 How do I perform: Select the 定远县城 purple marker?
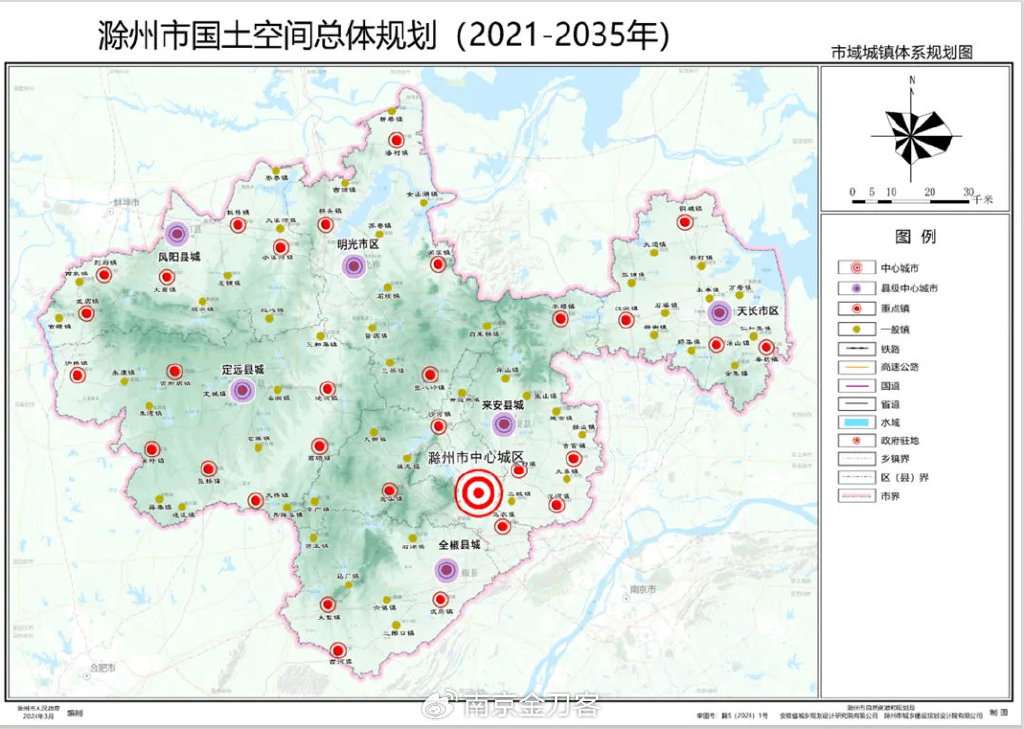coord(242,391)
